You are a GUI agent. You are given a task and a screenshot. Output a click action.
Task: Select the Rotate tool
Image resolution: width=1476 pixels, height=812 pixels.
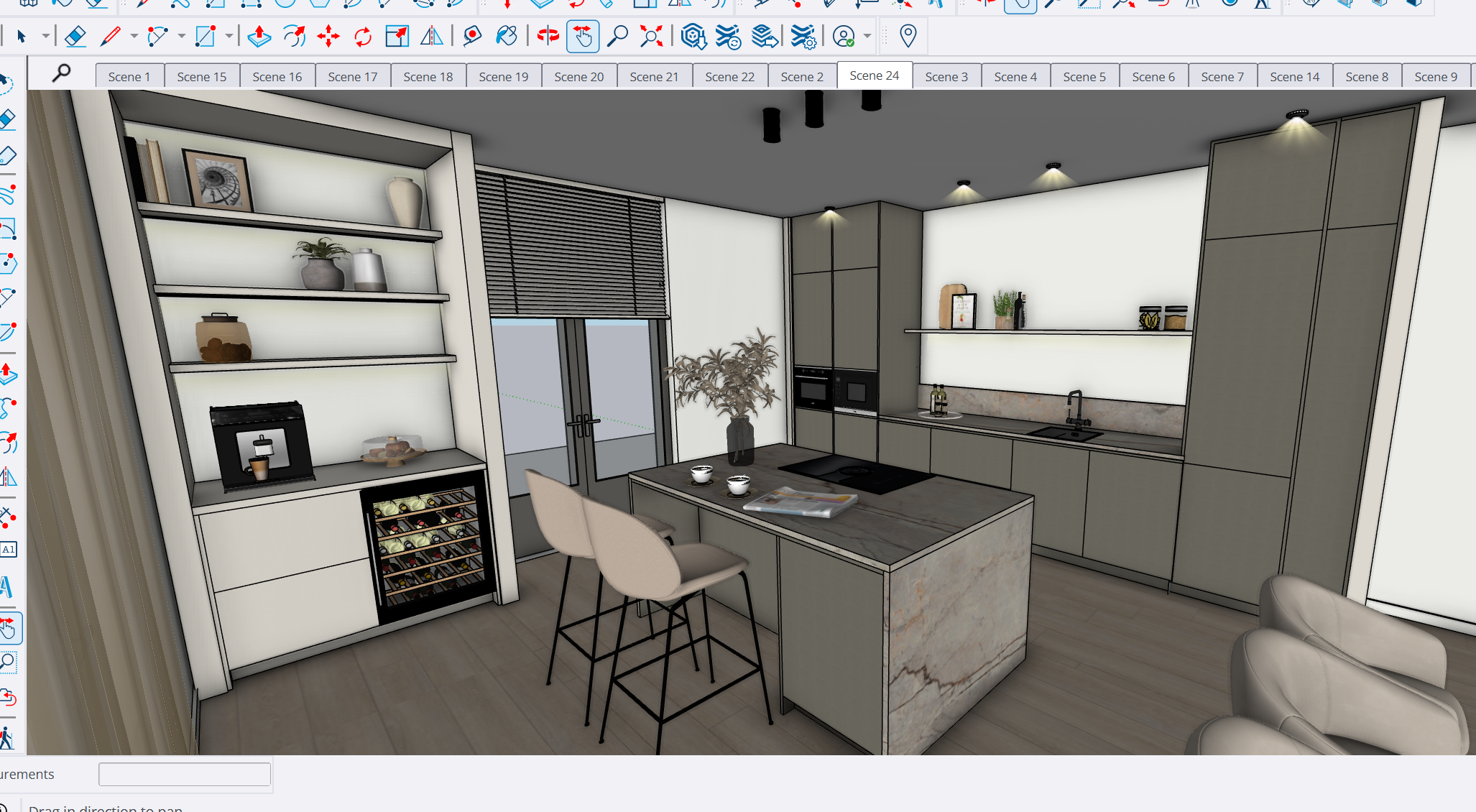(363, 36)
